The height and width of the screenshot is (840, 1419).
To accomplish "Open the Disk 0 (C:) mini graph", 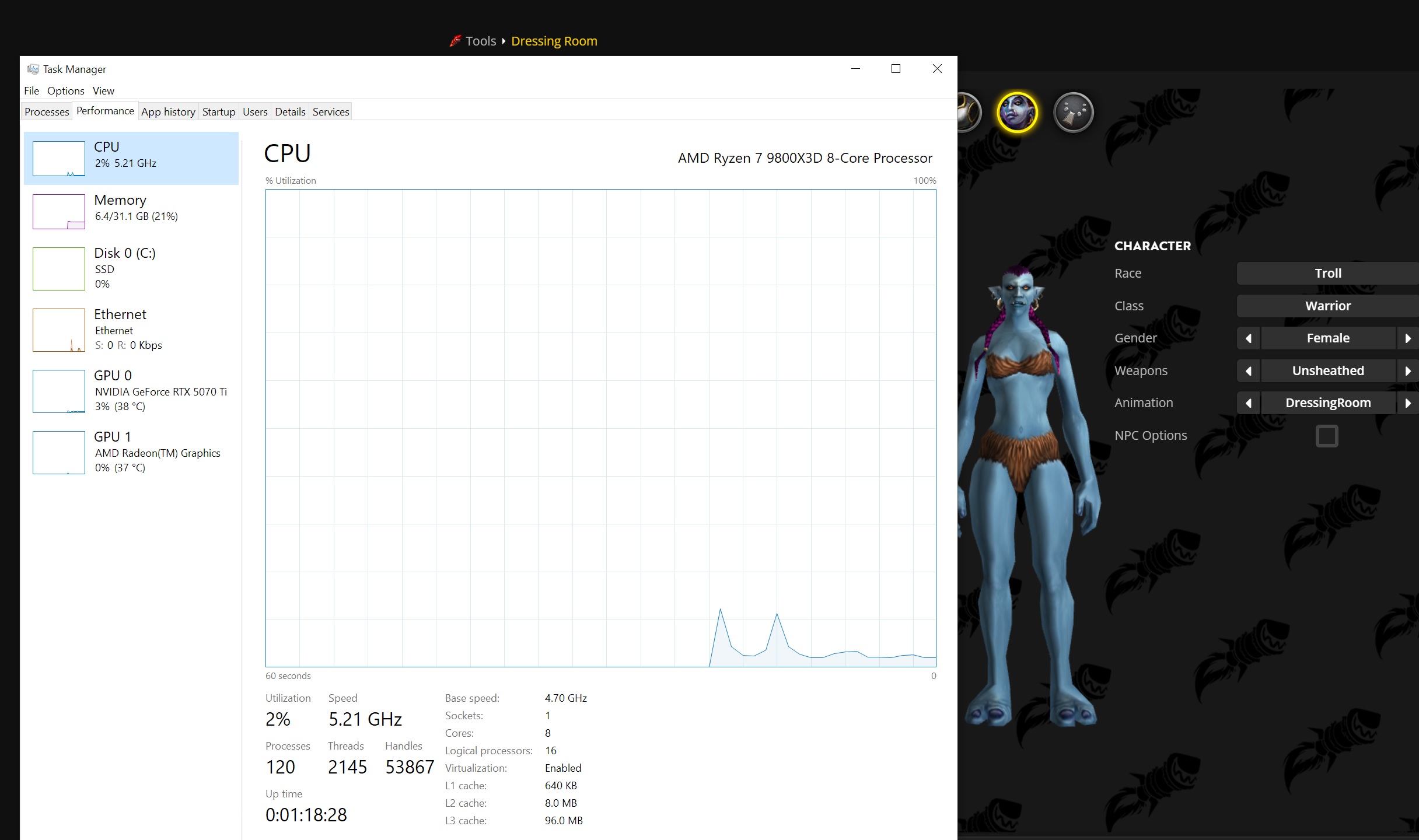I will [x=59, y=268].
